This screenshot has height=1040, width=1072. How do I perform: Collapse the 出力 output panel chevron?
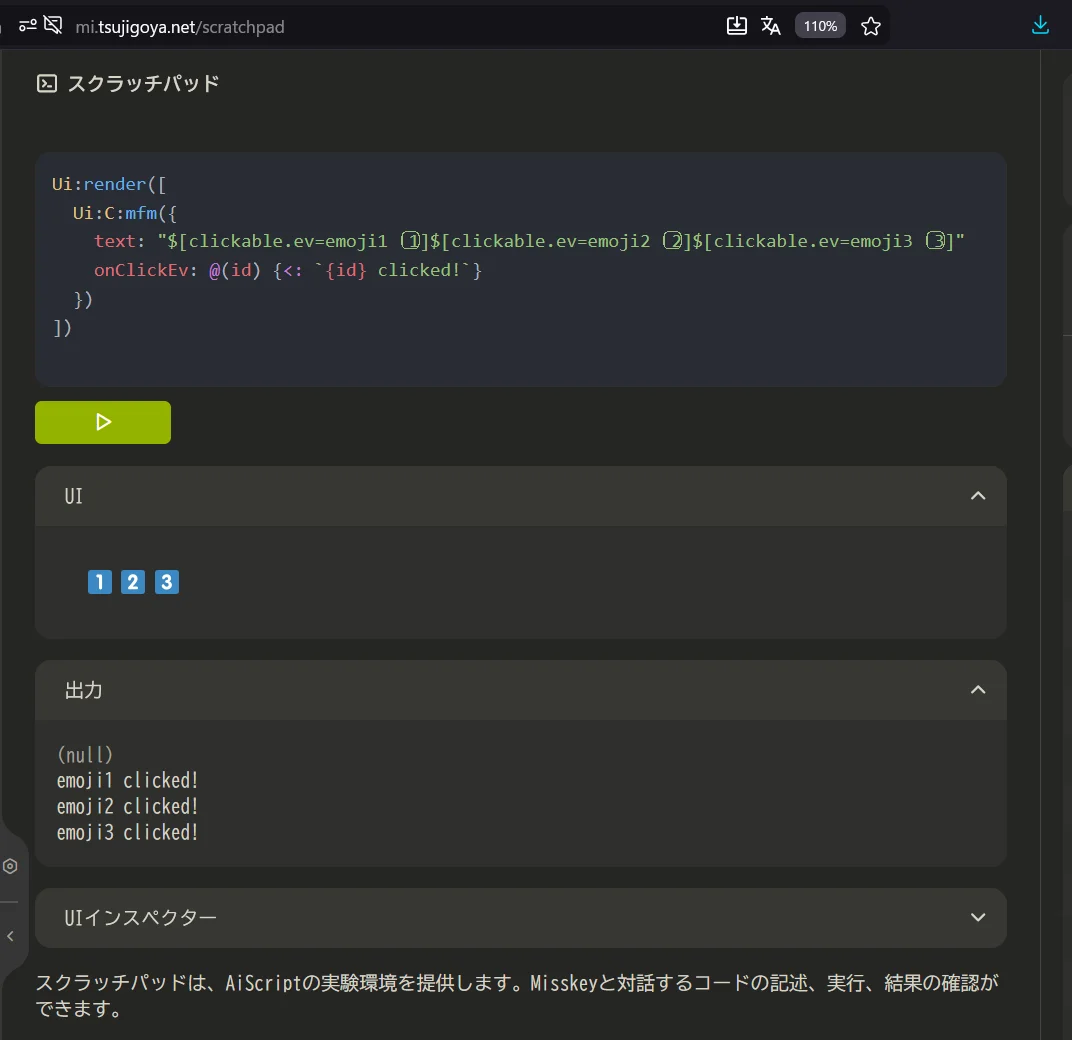tap(978, 690)
